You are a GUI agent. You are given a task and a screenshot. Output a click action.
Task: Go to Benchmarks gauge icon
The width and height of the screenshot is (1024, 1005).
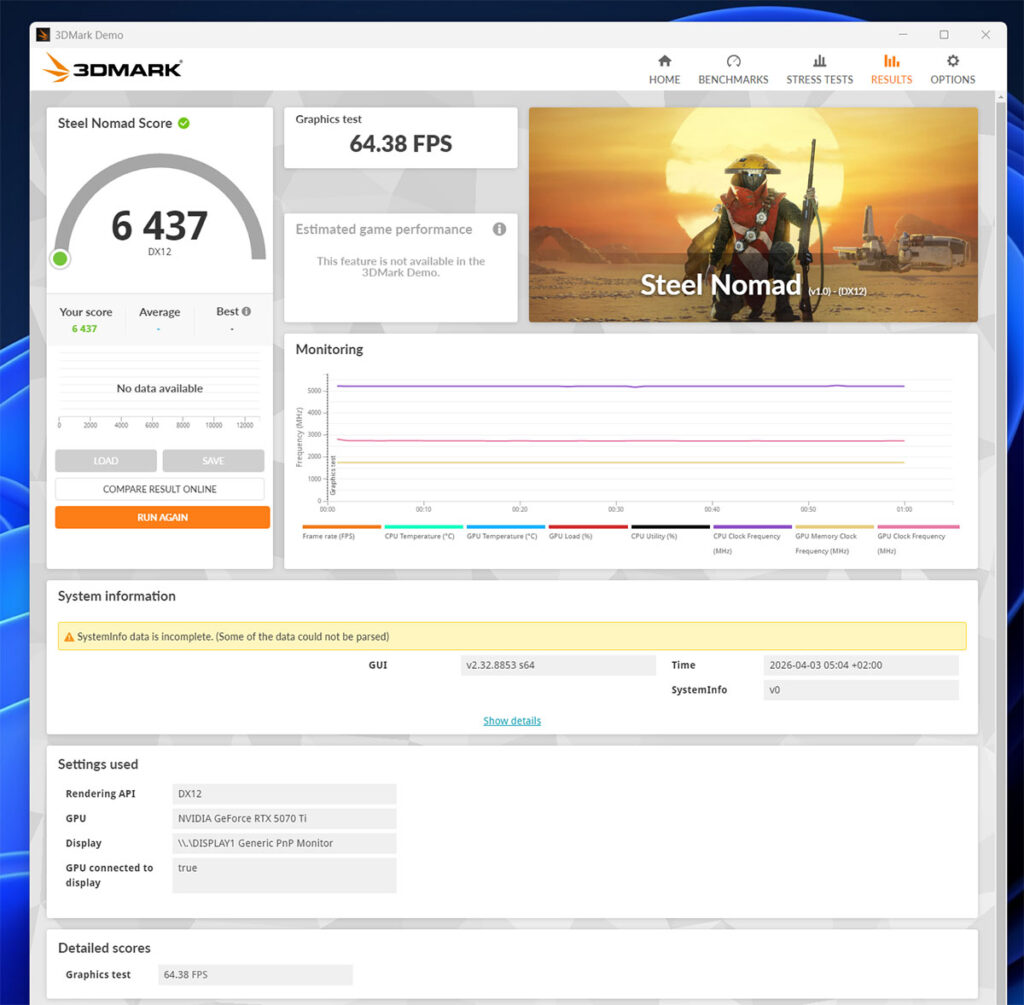(x=733, y=61)
